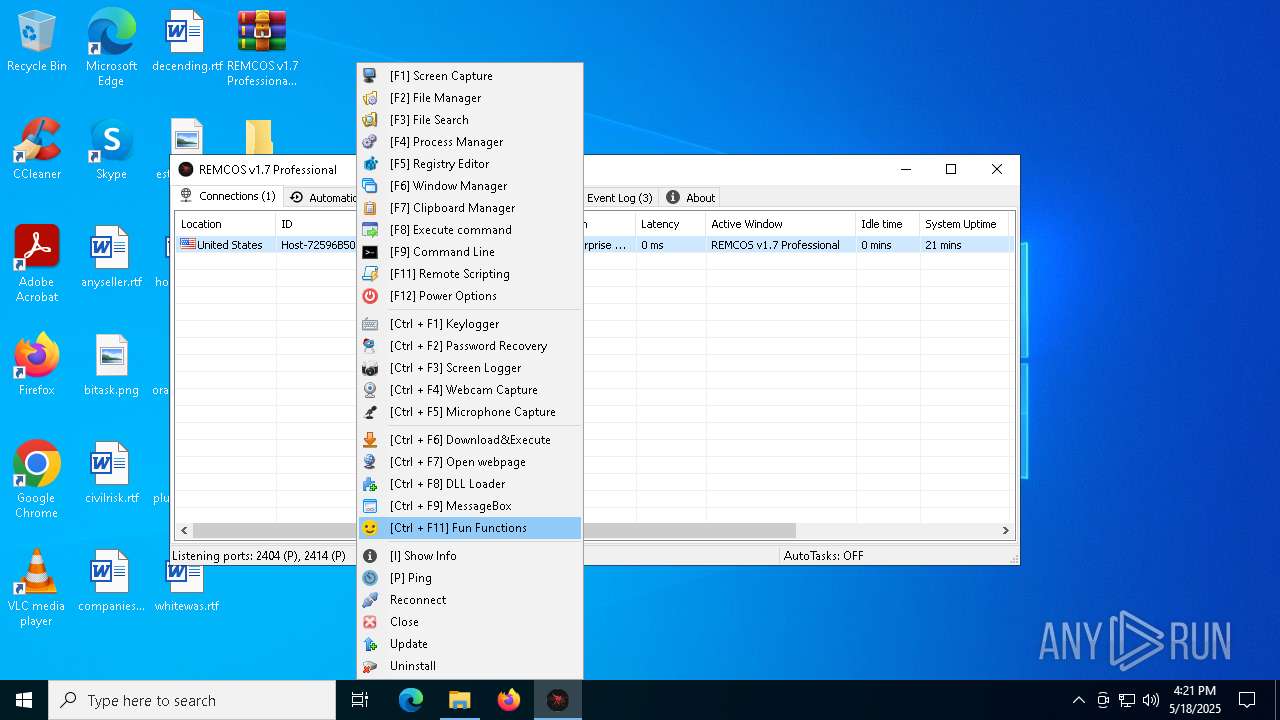Viewport: 1280px width, 720px height.
Task: Click the Ping clock icon
Action: pyautogui.click(x=370, y=578)
